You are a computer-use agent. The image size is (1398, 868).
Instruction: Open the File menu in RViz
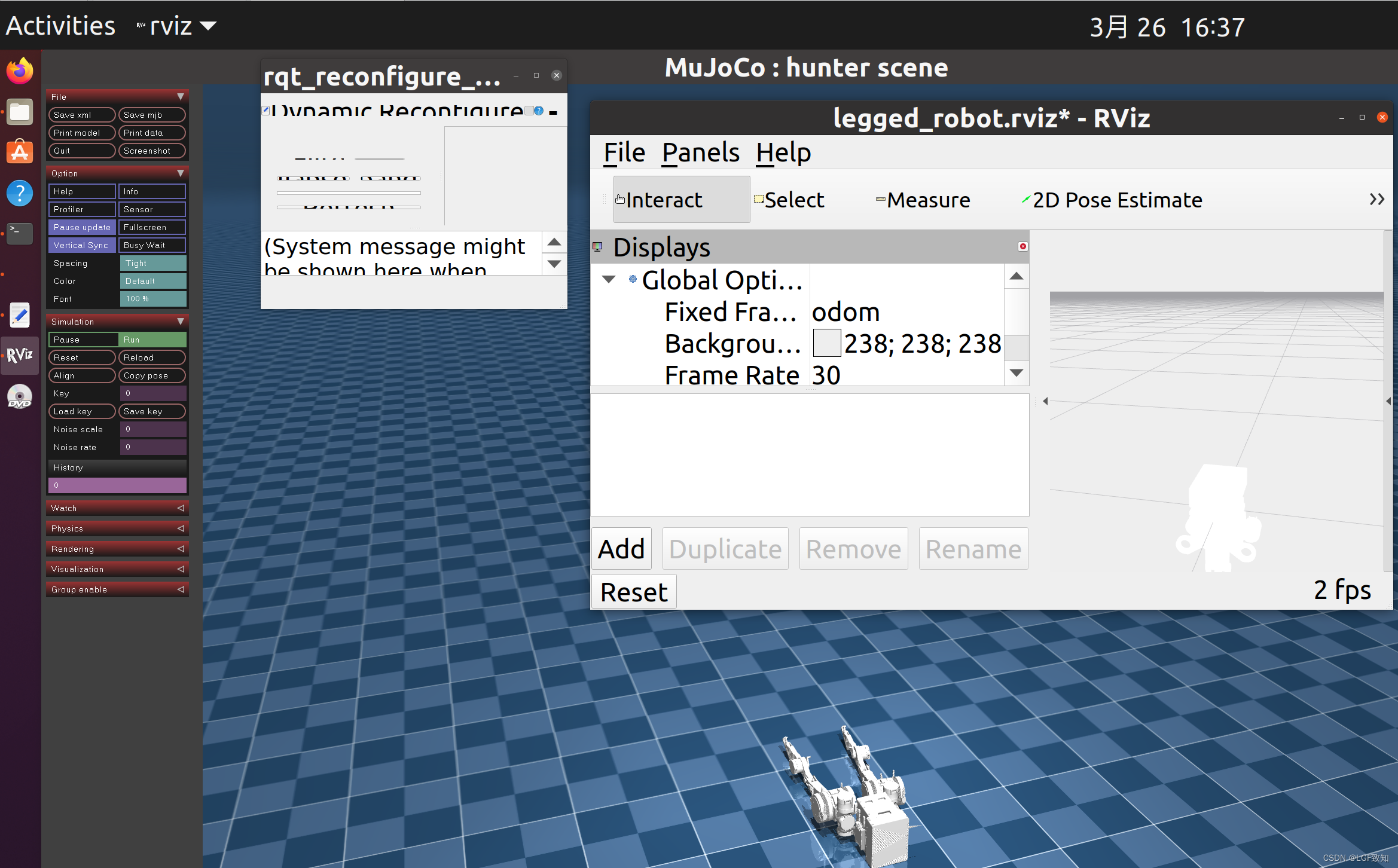(x=624, y=152)
